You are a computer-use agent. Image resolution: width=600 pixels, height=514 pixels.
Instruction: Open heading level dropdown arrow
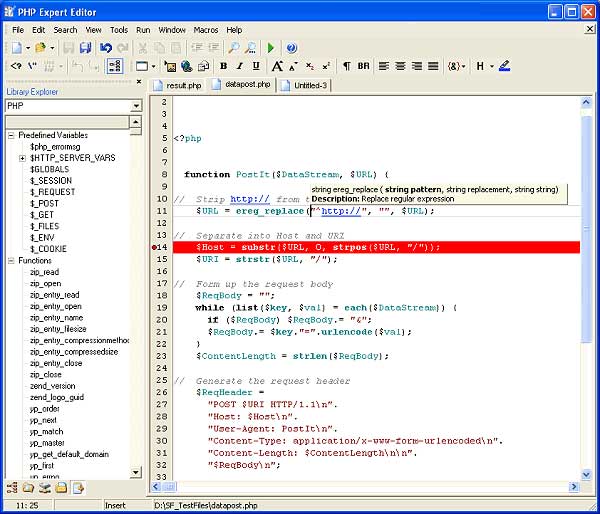pyautogui.click(x=492, y=67)
